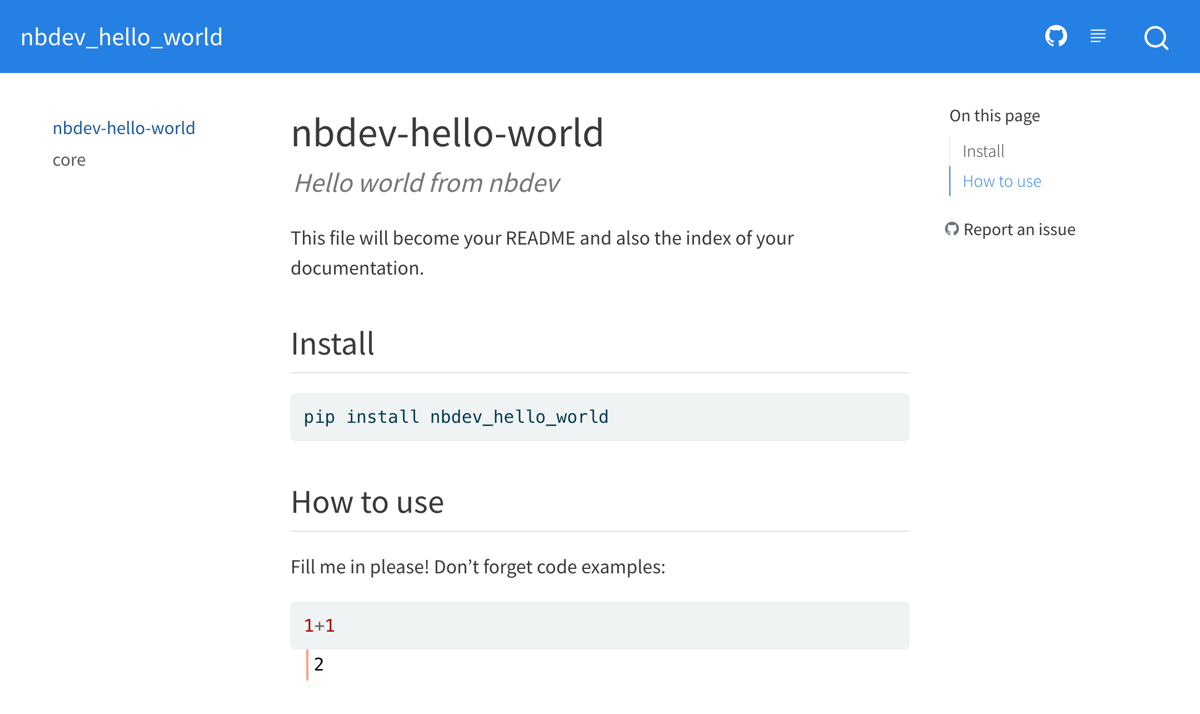Click the Hello world from nbdev subtitle
Image resolution: width=1200 pixels, height=714 pixels.
(x=426, y=183)
